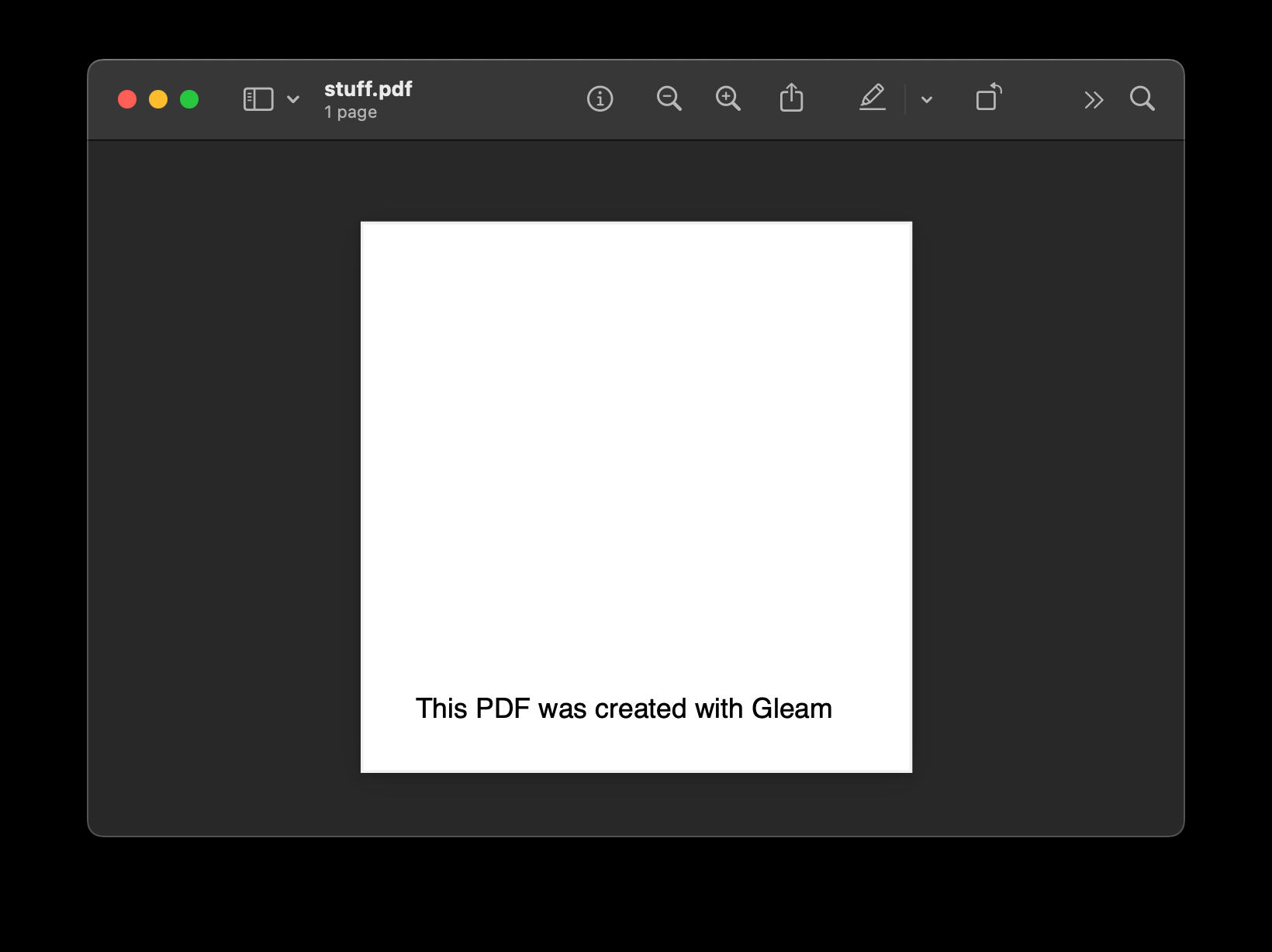Expand the Markup options dropdown arrow
Viewport: 1272px width, 952px height.
[926, 100]
